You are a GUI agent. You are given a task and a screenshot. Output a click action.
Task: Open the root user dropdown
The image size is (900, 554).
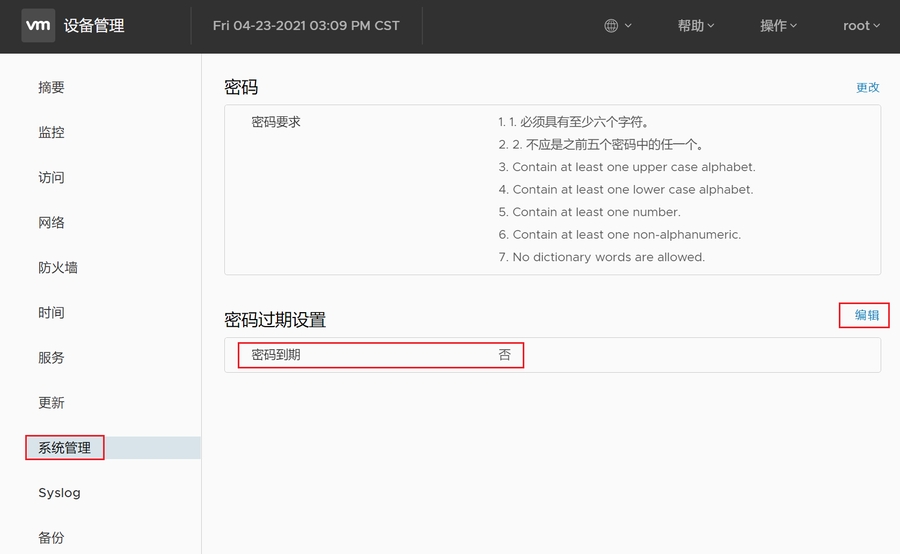(x=861, y=26)
